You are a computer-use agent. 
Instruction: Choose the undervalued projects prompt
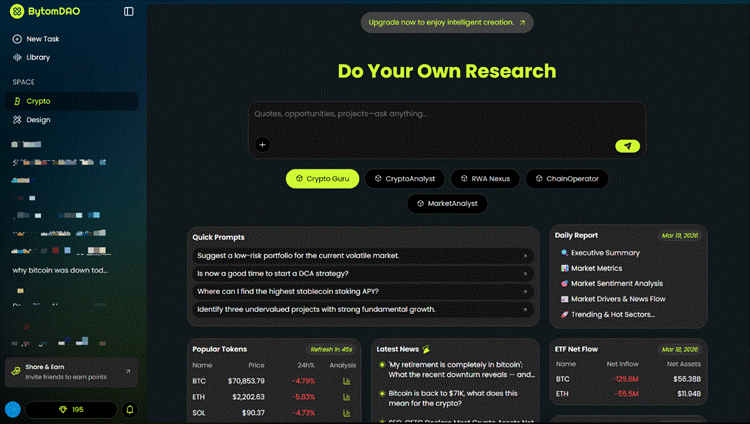click(x=363, y=310)
